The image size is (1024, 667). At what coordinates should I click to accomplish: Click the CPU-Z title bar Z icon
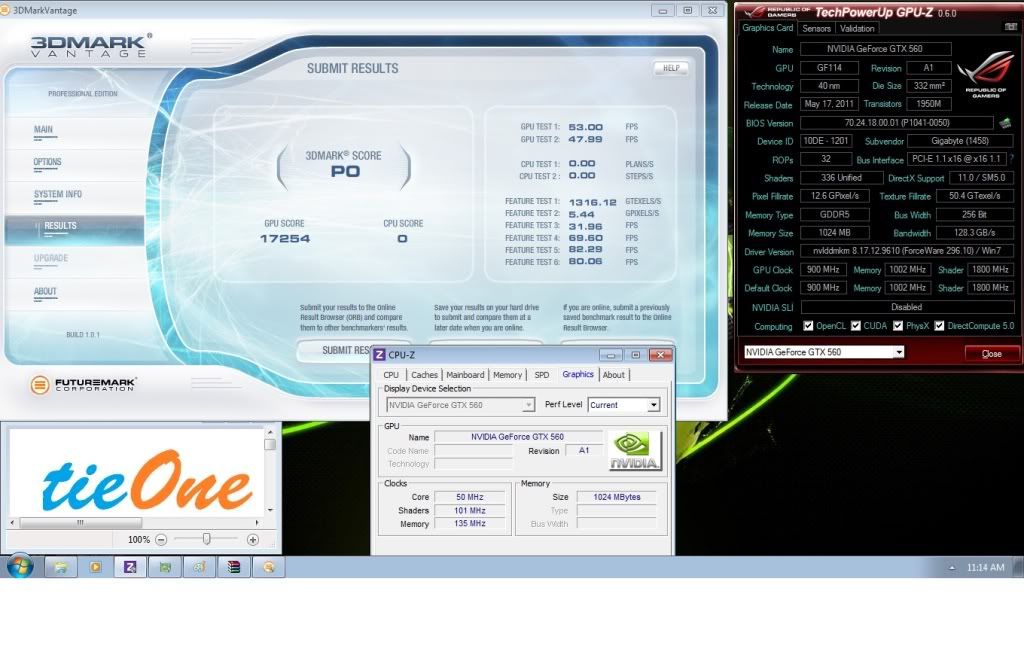379,355
